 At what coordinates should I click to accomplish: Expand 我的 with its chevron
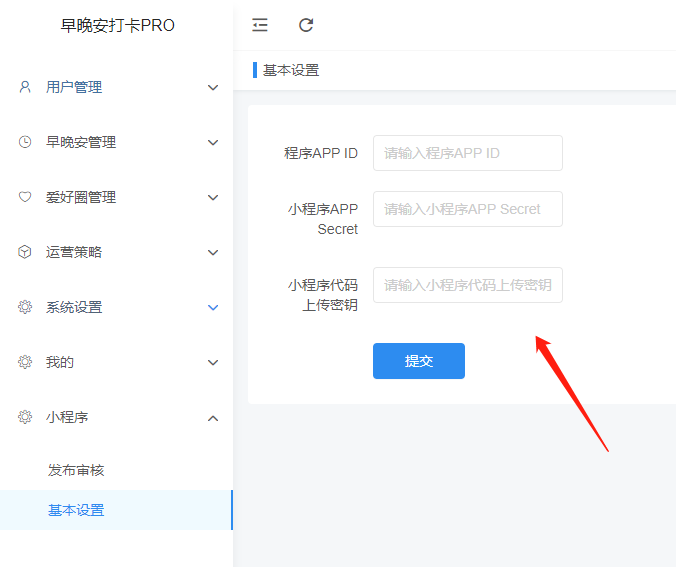coord(213,362)
